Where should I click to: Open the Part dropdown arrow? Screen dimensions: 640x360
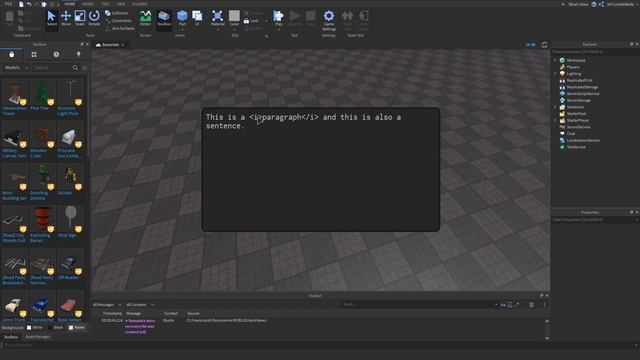[182, 29]
